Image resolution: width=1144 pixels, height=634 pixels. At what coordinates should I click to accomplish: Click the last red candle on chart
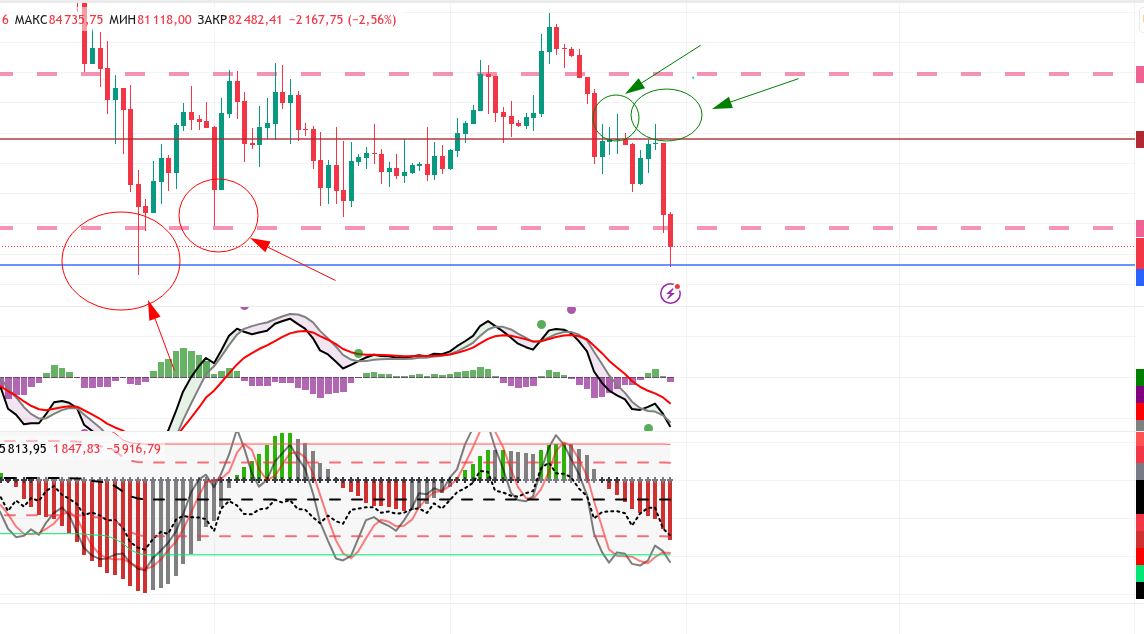point(671,230)
